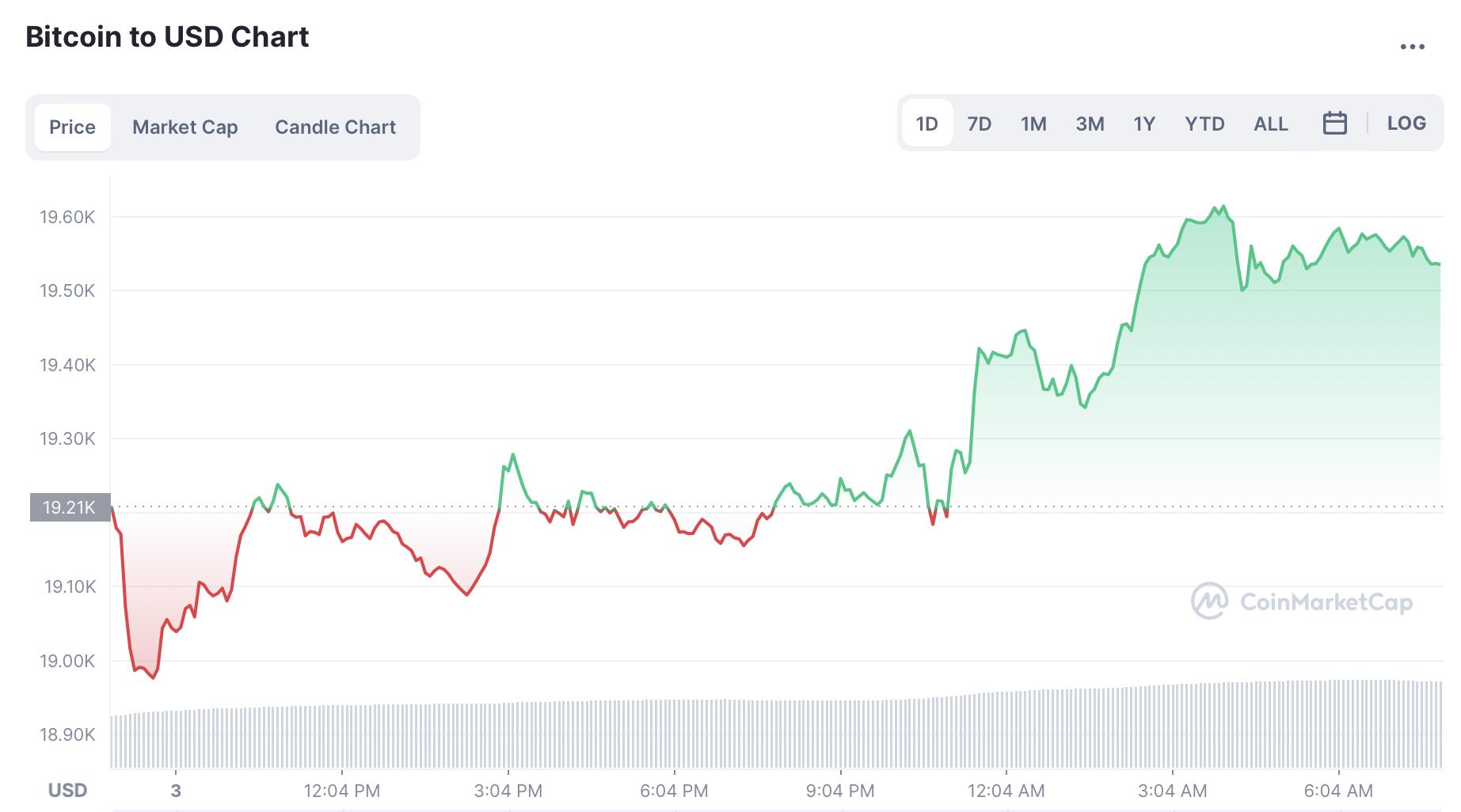Open the three-dot more options menu
The image size is (1461, 812).
(1412, 47)
